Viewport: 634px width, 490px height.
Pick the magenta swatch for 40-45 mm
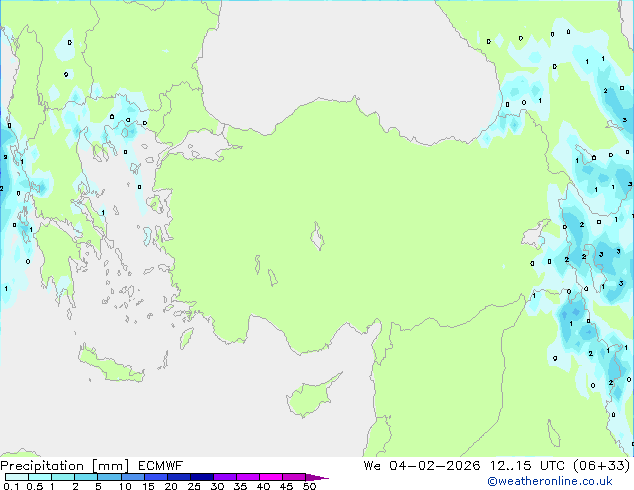click(271, 477)
